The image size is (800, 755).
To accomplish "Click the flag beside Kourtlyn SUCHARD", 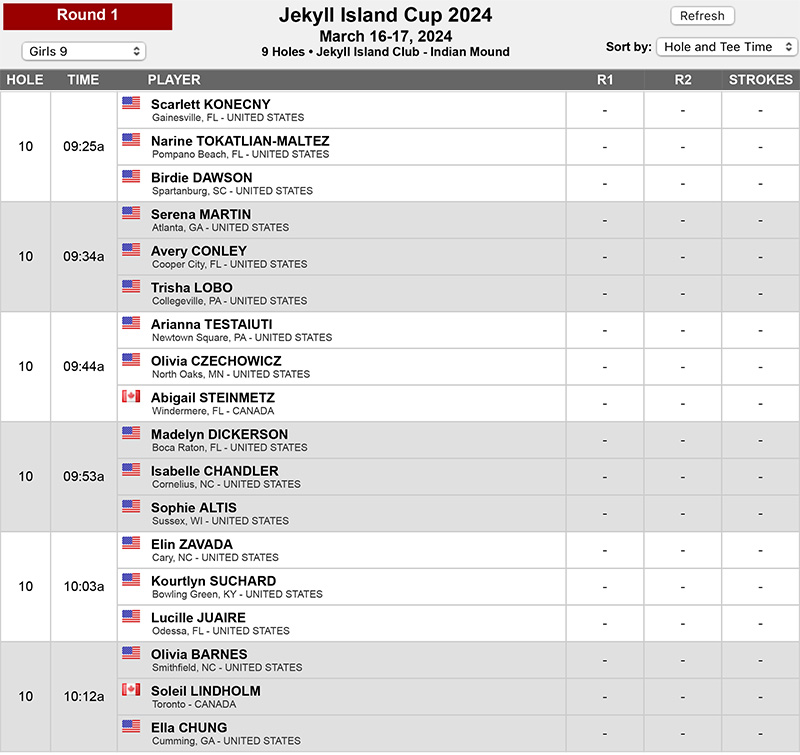I will (131, 580).
